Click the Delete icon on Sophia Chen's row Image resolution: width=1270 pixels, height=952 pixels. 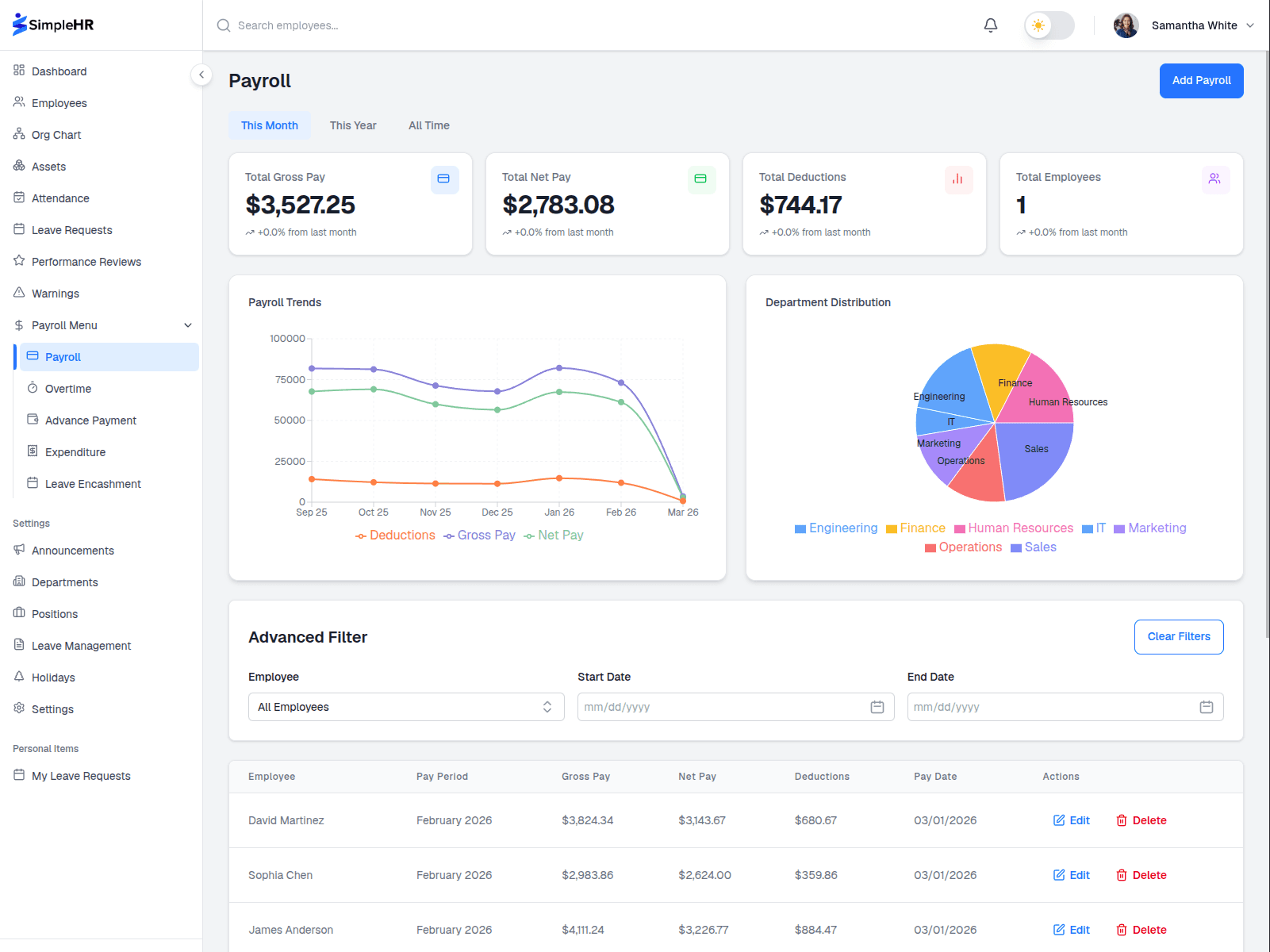(x=1122, y=875)
